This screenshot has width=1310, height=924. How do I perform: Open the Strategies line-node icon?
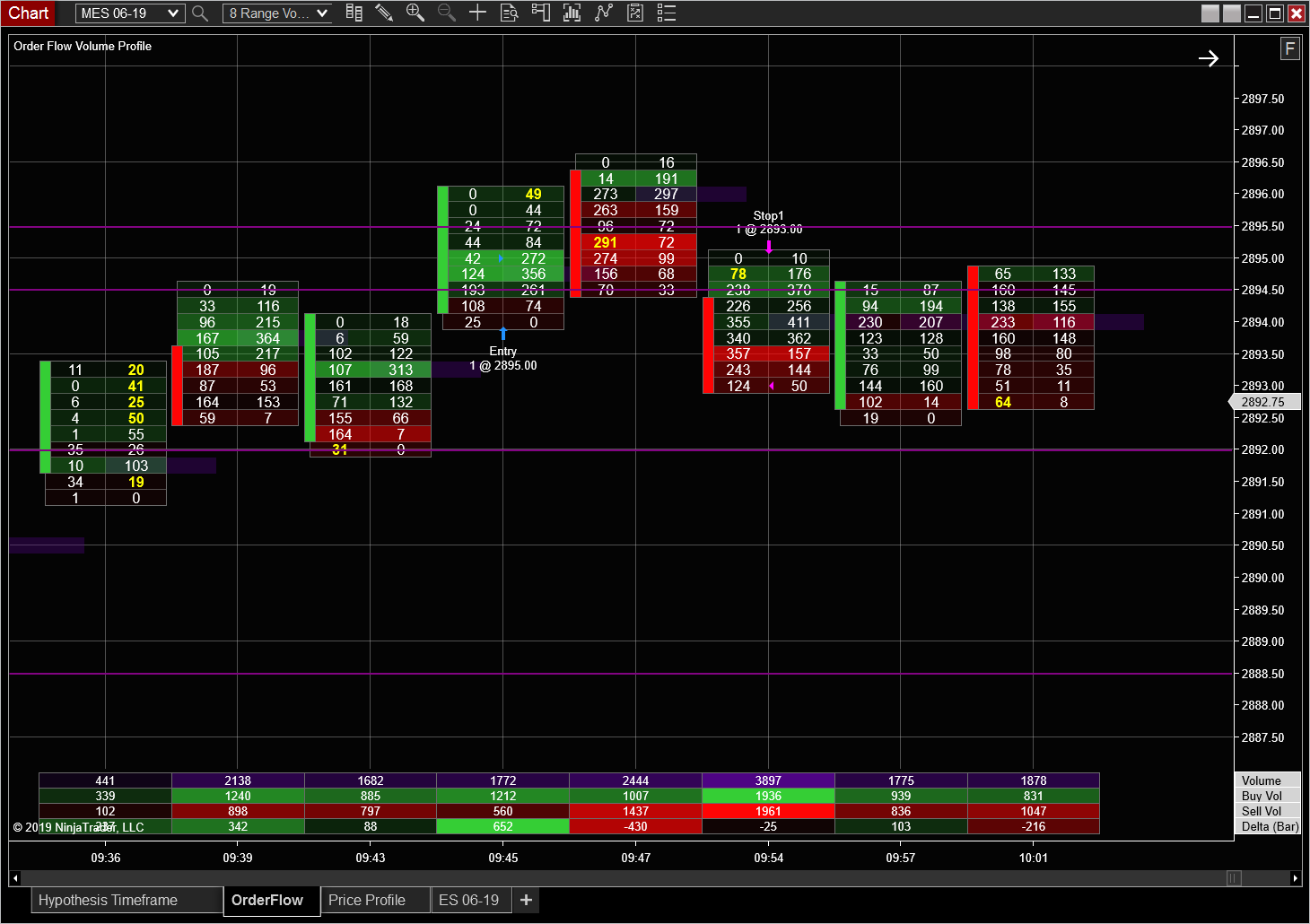tap(603, 13)
